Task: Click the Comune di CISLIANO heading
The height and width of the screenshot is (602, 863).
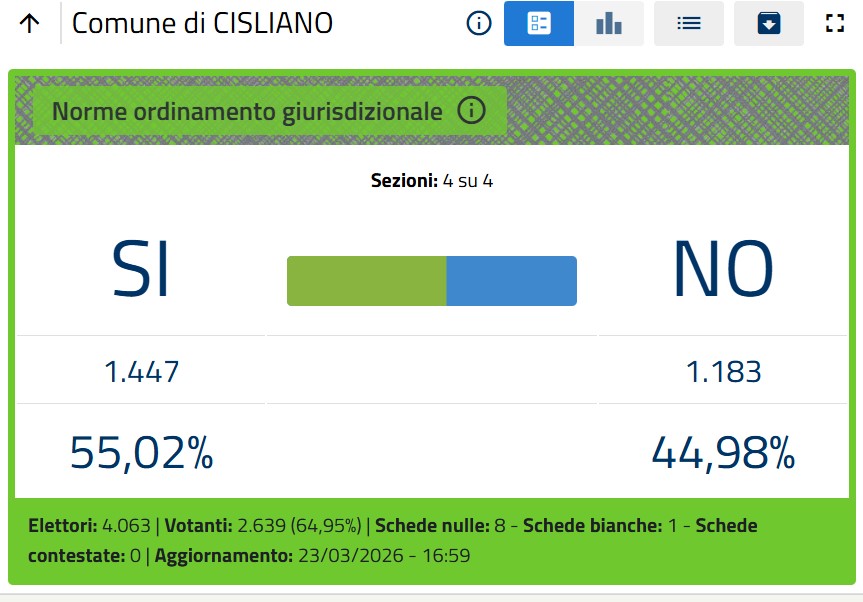Action: click(x=202, y=24)
